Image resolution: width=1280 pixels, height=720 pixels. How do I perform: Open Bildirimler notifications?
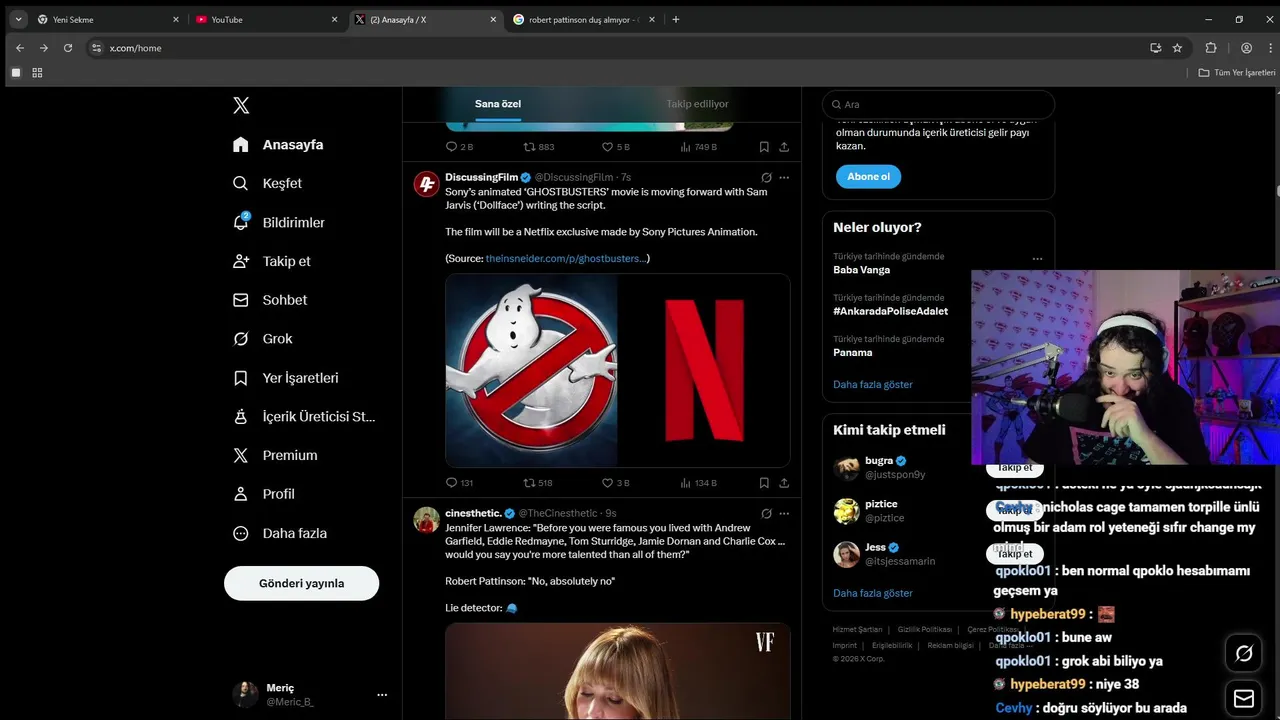click(x=279, y=222)
